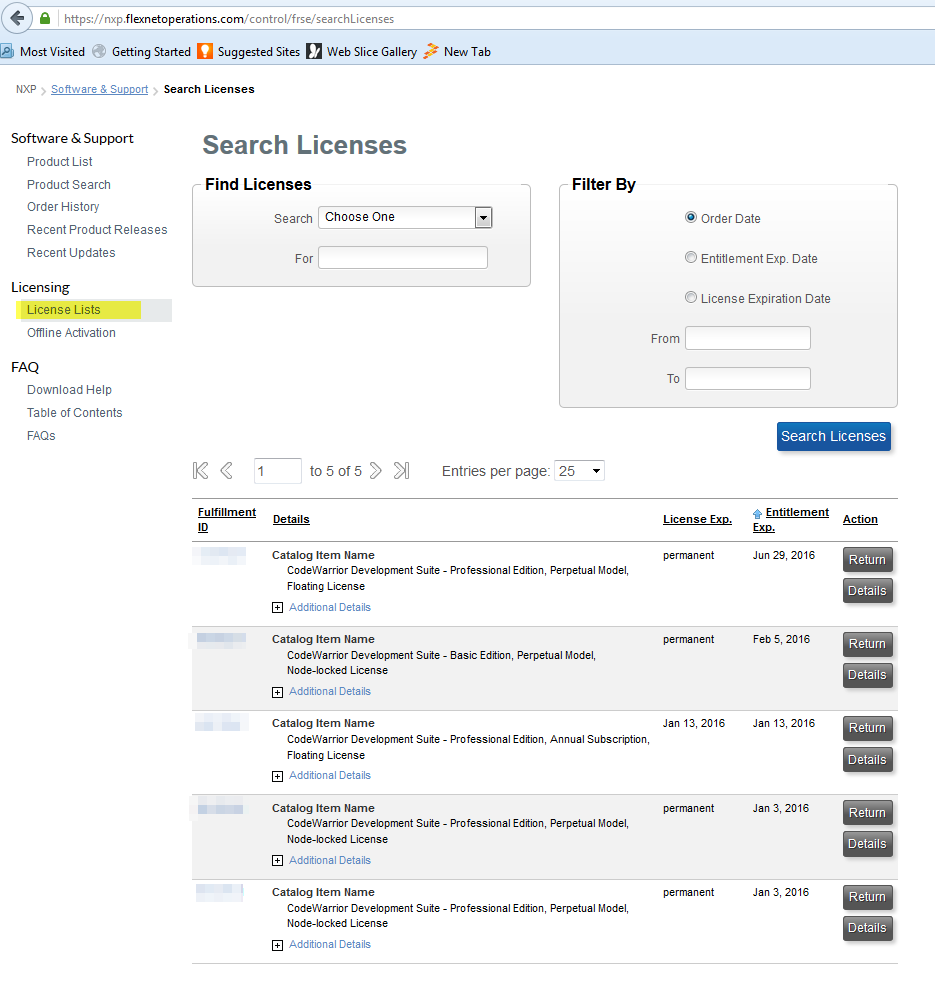Viewport: 935px width, 989px height.
Task: Go to previous results page arrow
Action: 226,471
